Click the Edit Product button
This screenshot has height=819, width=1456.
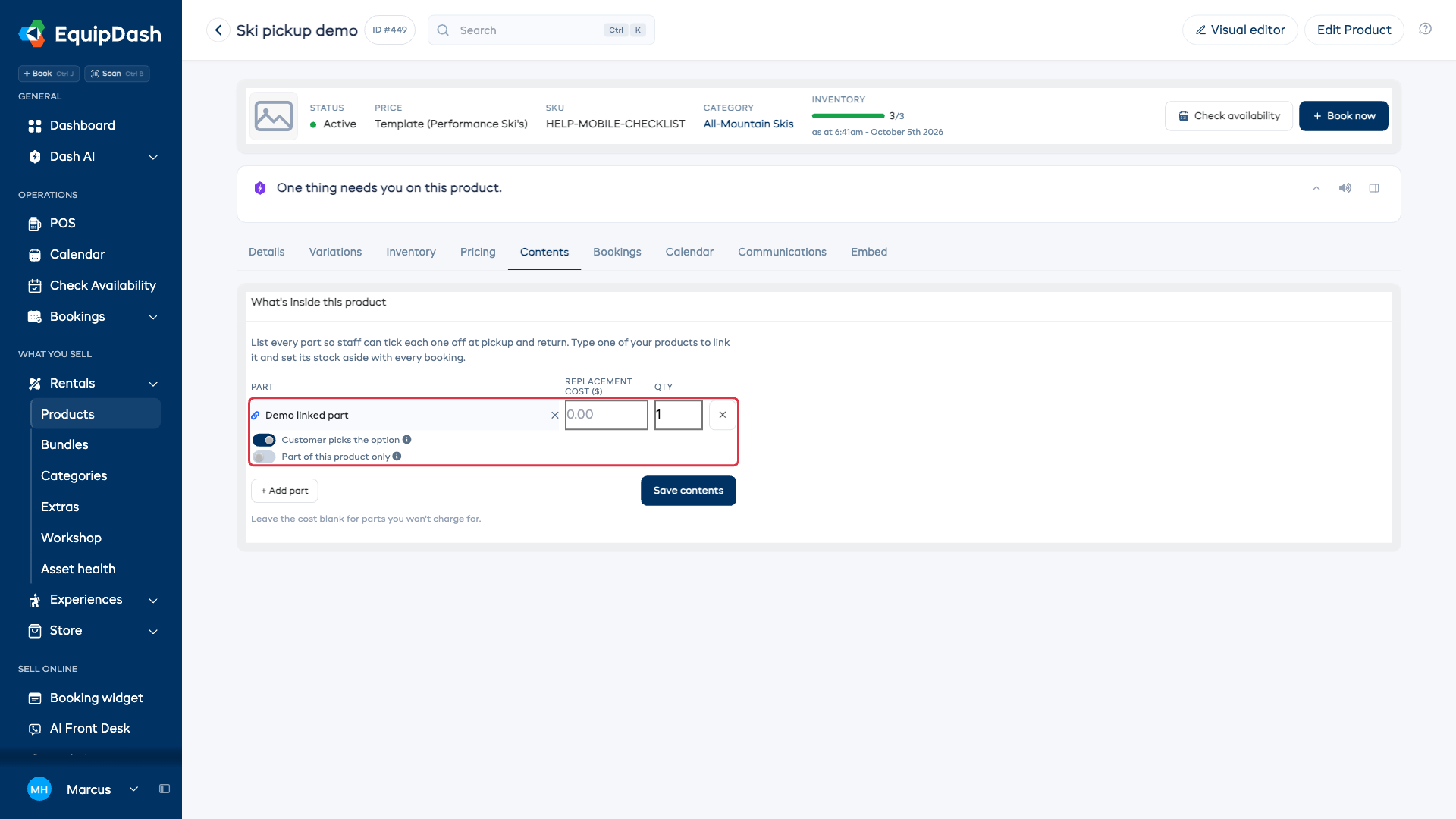[x=1354, y=30]
